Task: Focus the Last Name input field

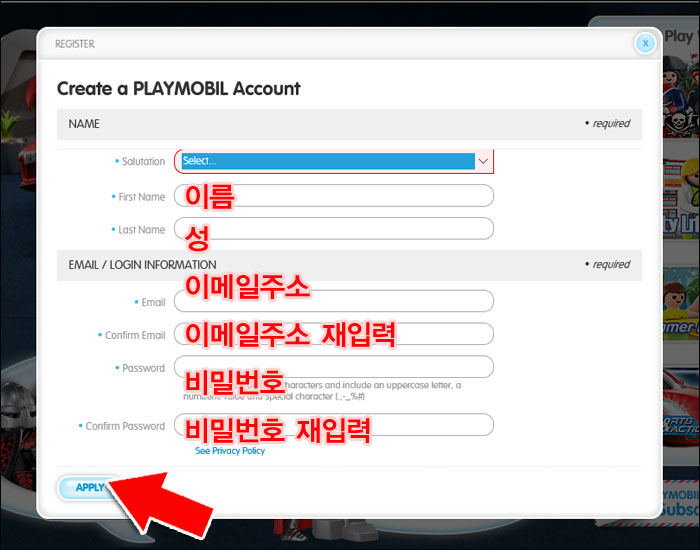Action: [x=334, y=229]
